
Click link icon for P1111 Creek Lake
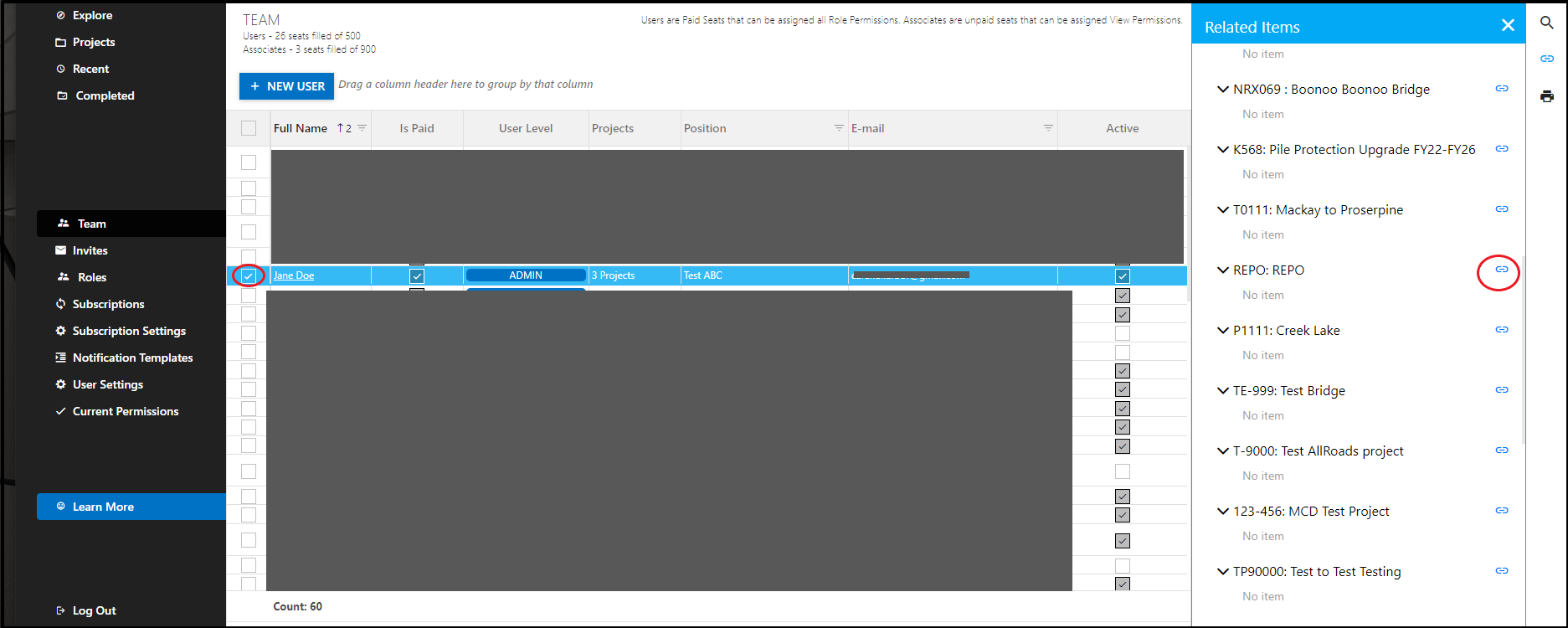[1502, 330]
